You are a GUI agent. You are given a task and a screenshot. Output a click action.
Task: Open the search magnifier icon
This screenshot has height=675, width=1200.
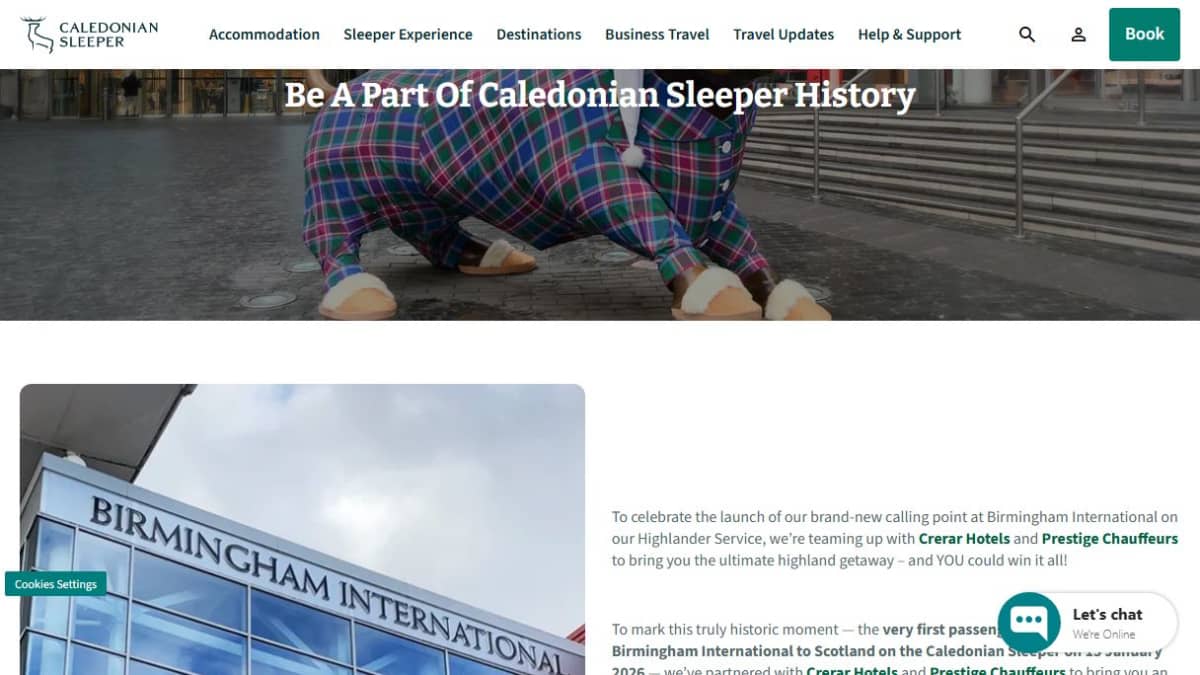pos(1027,34)
